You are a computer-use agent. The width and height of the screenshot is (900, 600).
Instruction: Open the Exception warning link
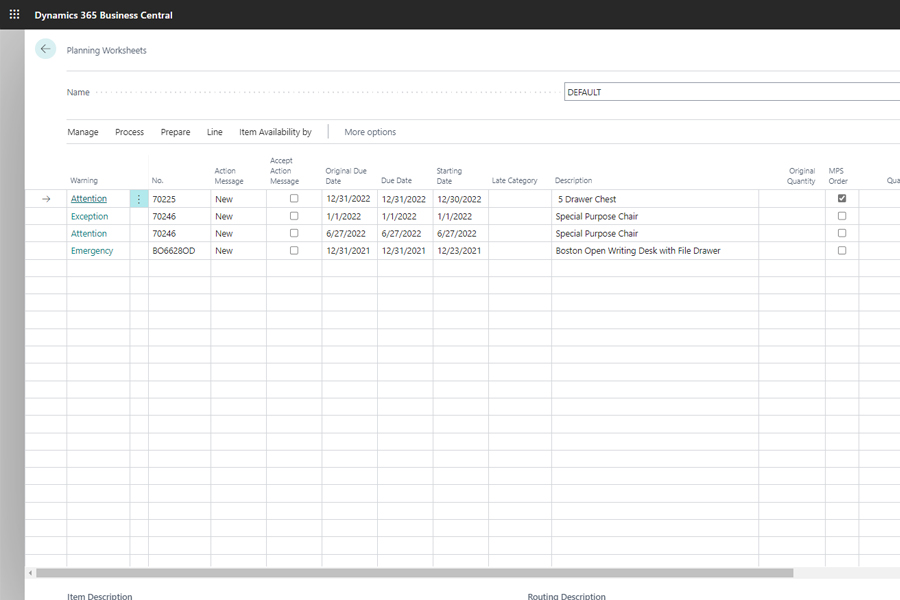click(x=90, y=216)
